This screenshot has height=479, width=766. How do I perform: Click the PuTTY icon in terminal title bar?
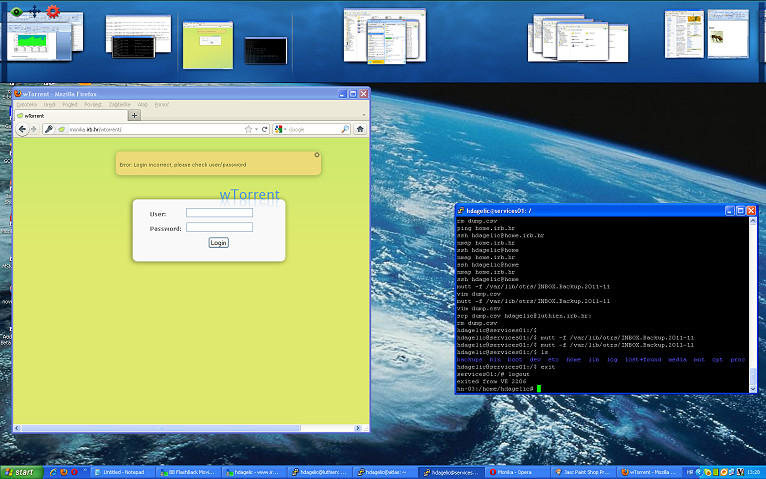click(461, 211)
